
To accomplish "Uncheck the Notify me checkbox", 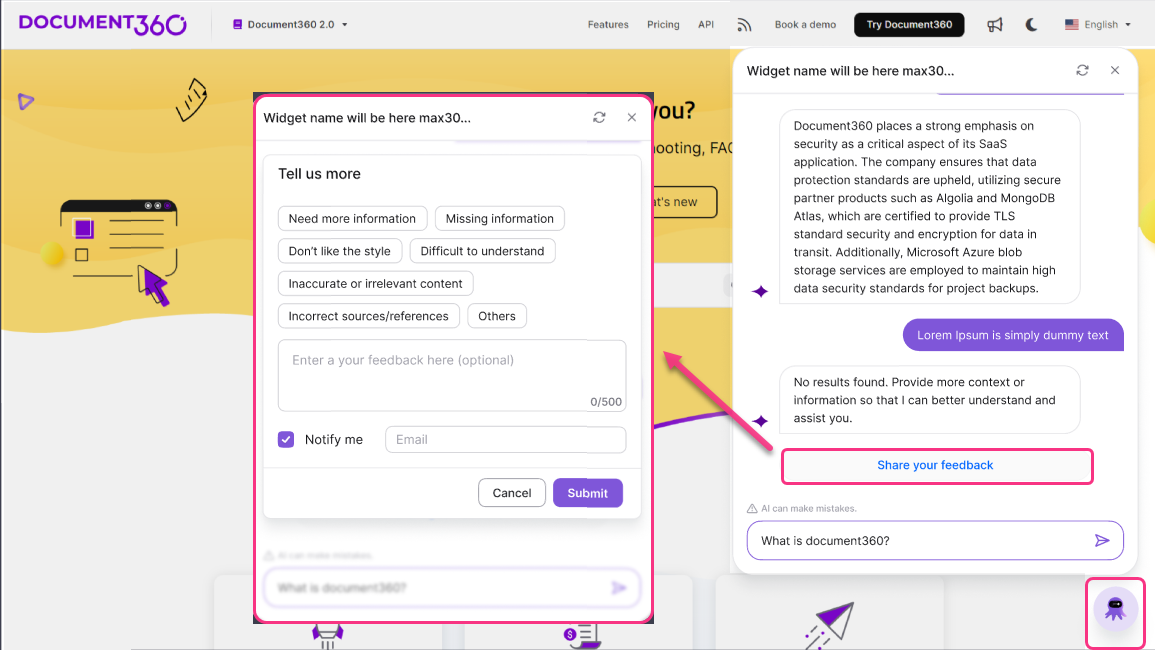I will click(286, 439).
